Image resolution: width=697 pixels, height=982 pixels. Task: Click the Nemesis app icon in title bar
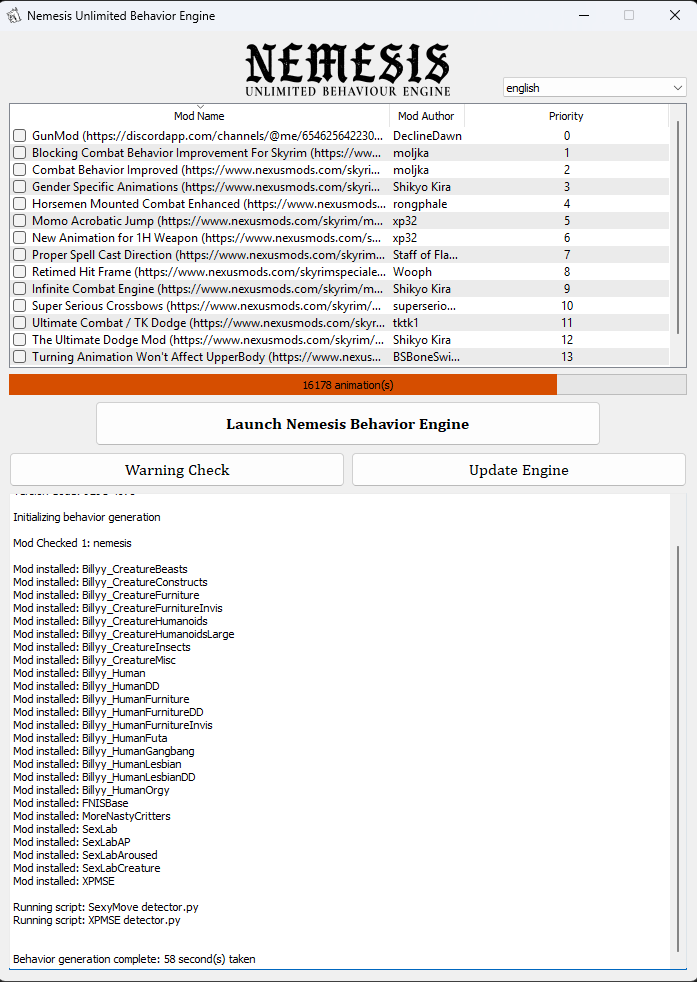click(14, 16)
